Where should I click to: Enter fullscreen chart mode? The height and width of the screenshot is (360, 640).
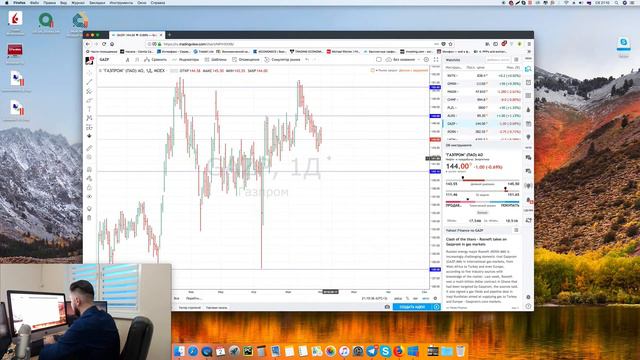pyautogui.click(x=436, y=60)
